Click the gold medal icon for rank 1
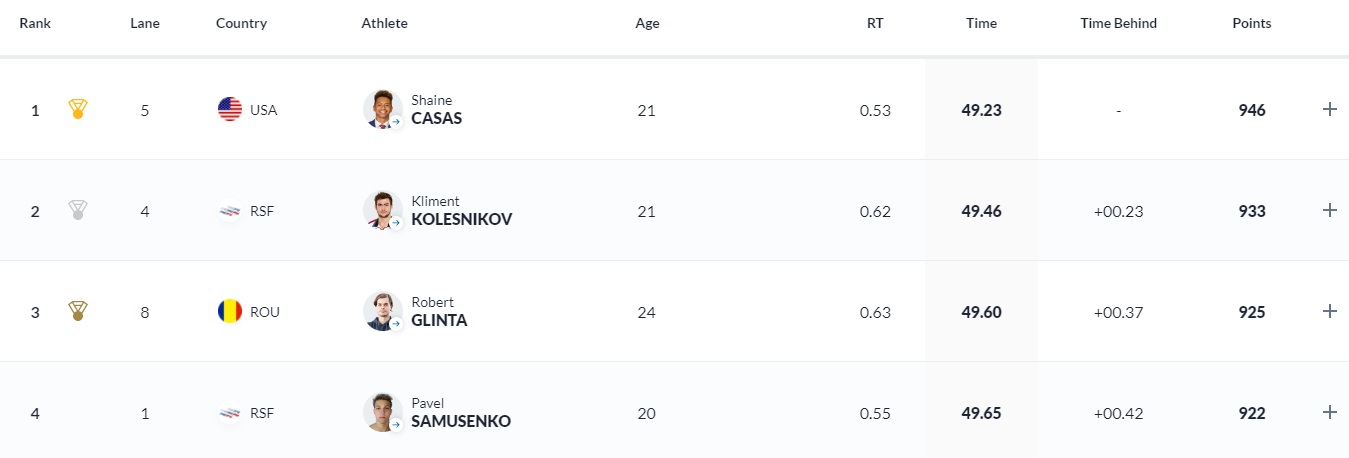 click(77, 110)
